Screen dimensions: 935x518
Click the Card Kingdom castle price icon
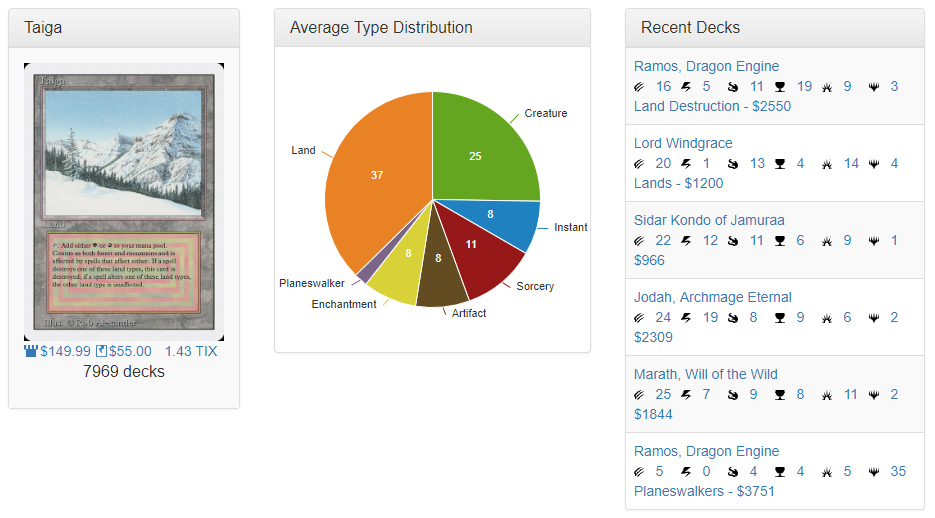click(x=31, y=351)
